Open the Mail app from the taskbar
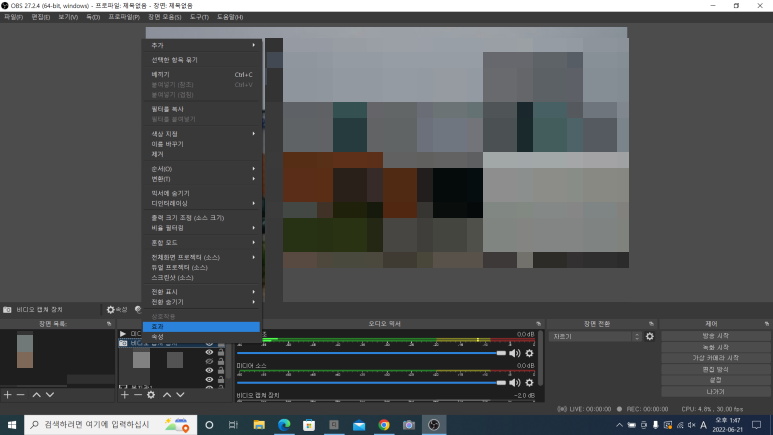This screenshot has height=435, width=773. [359, 425]
